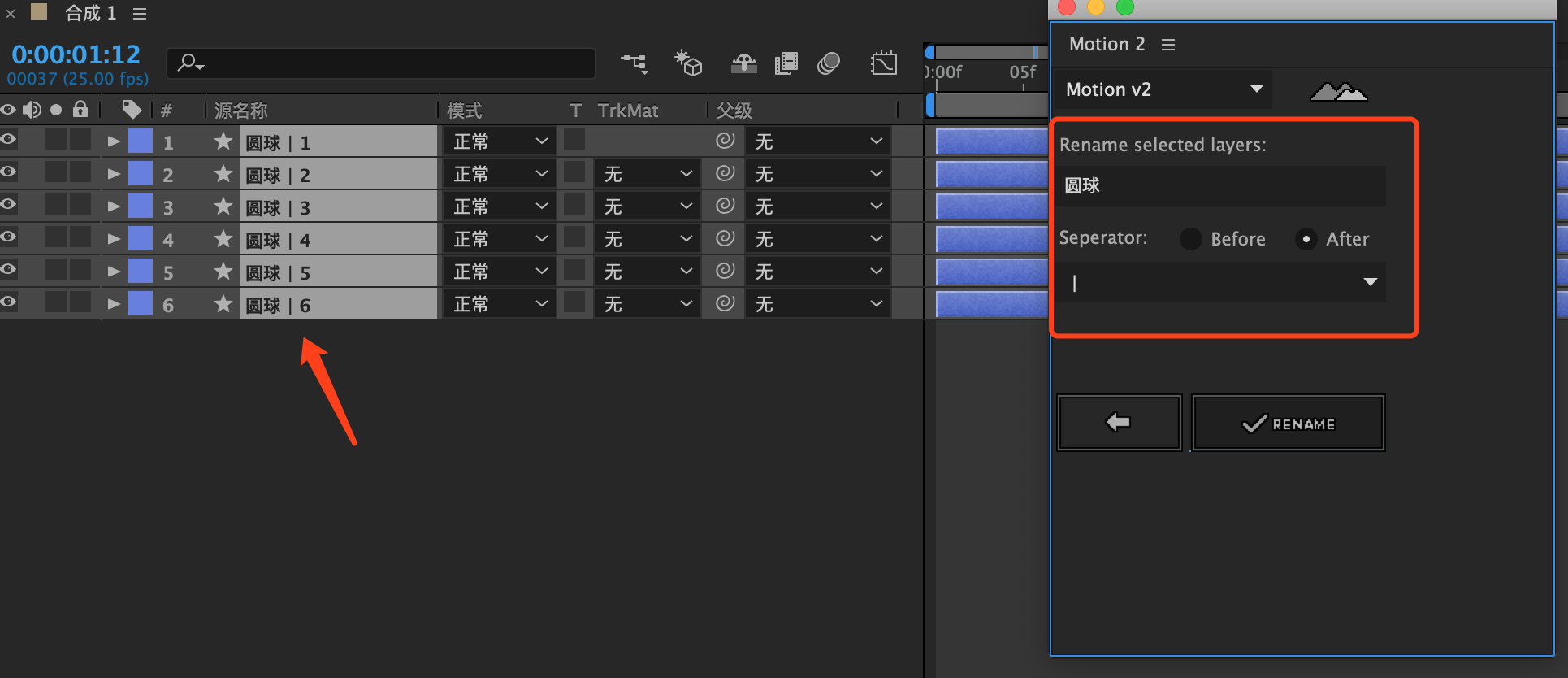Close the 合成 1 timeline tab
Image resolution: width=1568 pixels, height=678 pixels.
pos(11,14)
